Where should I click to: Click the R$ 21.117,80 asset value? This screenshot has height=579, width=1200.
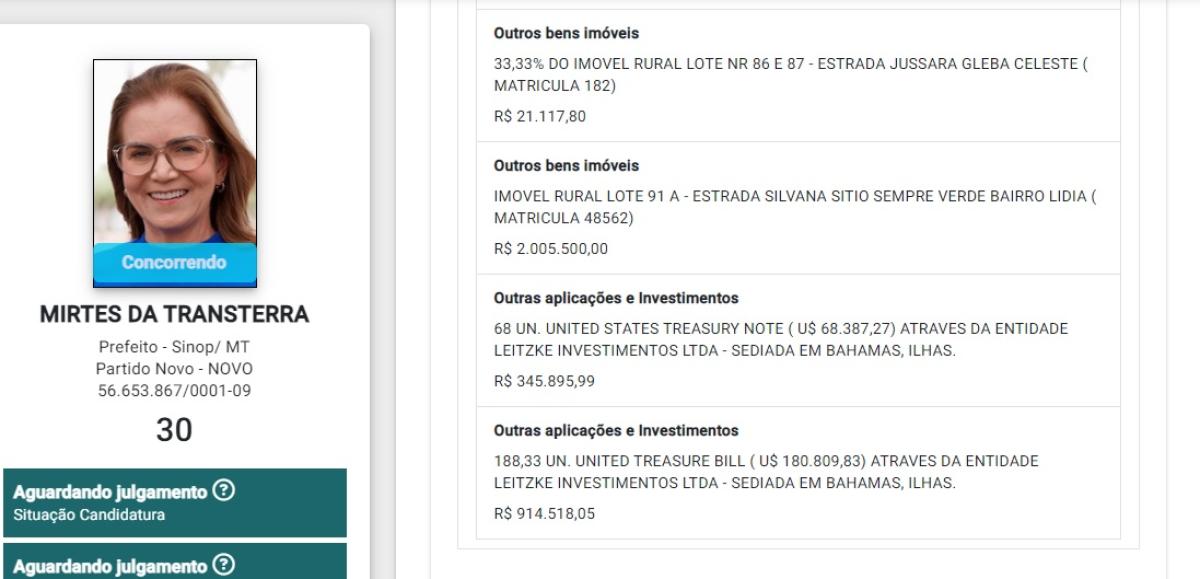(540, 116)
